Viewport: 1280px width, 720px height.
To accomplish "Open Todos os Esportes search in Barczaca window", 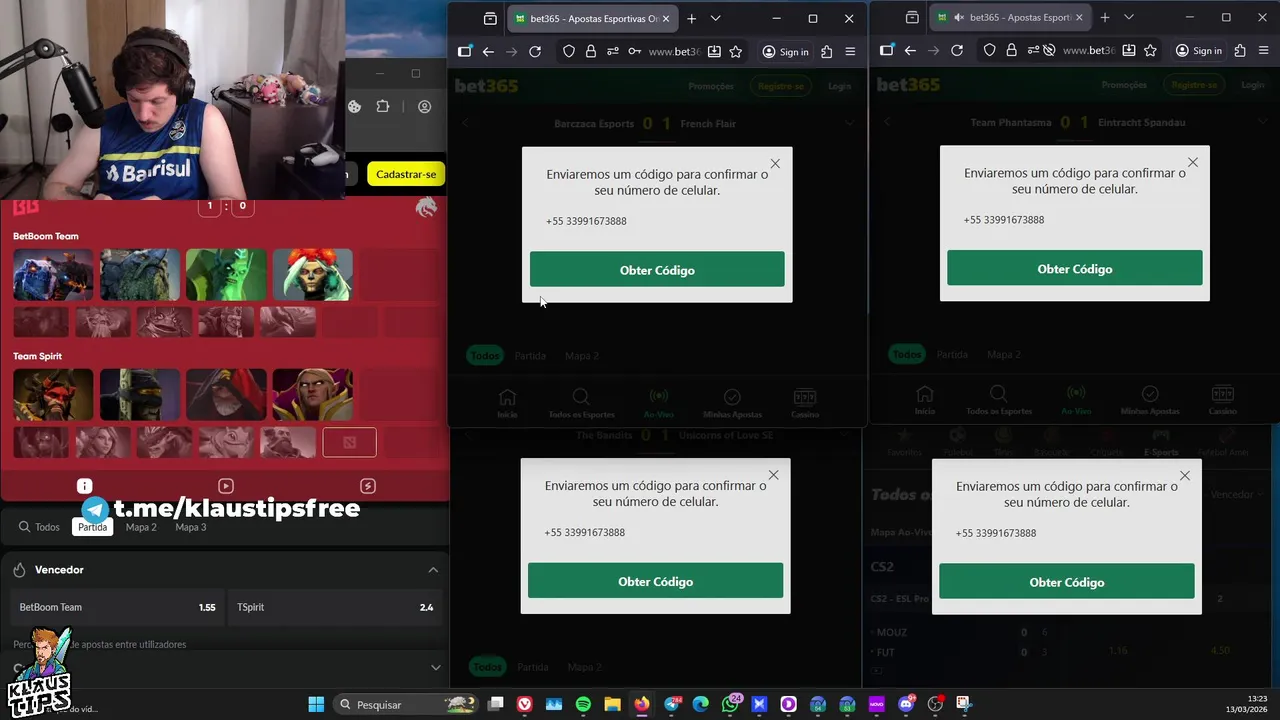I will pos(581,402).
